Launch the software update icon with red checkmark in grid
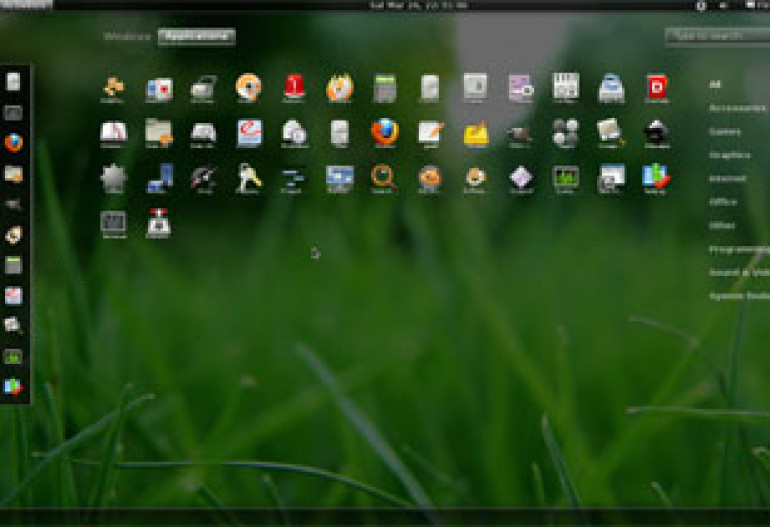 tap(656, 178)
